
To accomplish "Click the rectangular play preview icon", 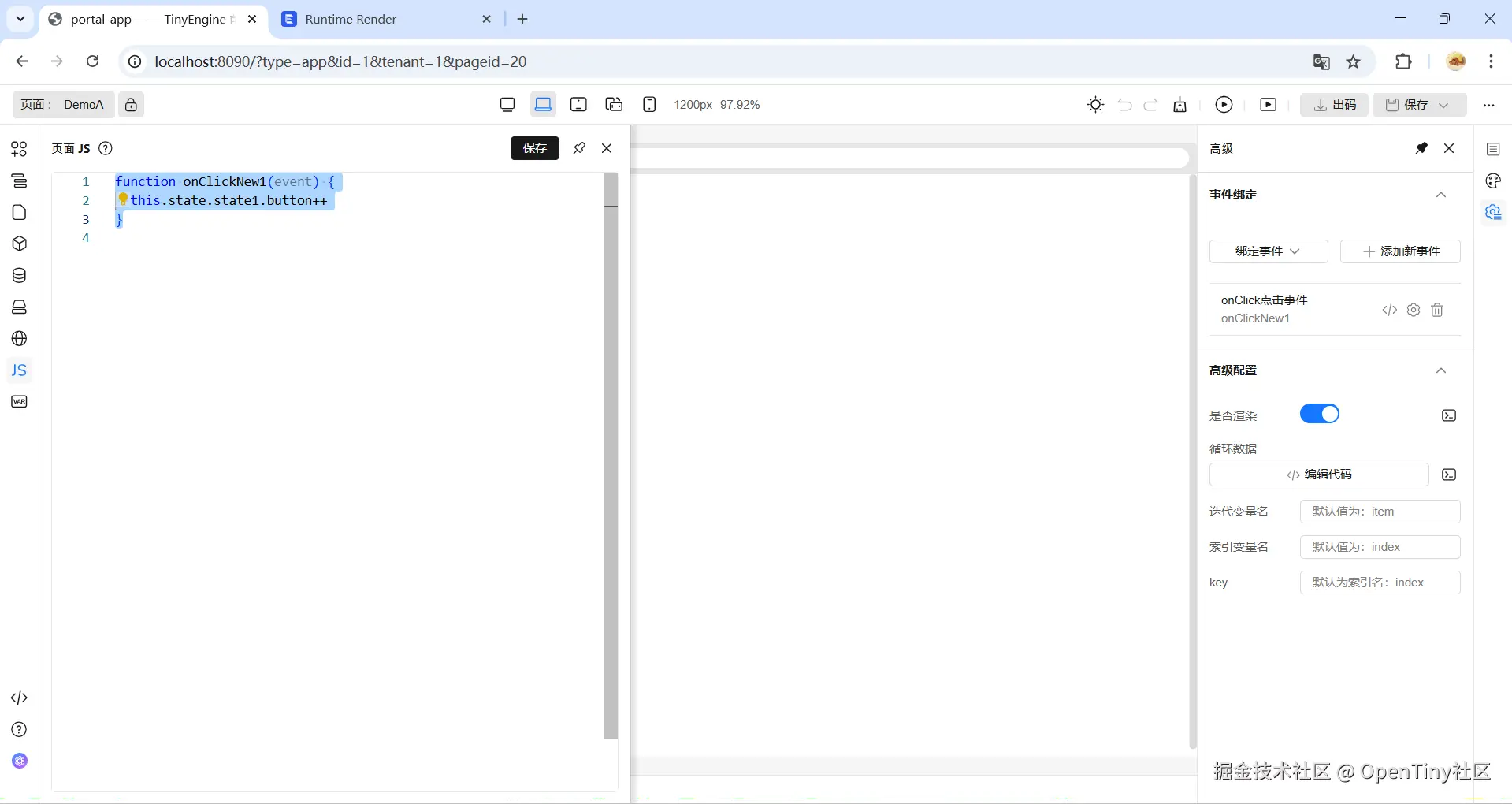I will pos(1268,104).
